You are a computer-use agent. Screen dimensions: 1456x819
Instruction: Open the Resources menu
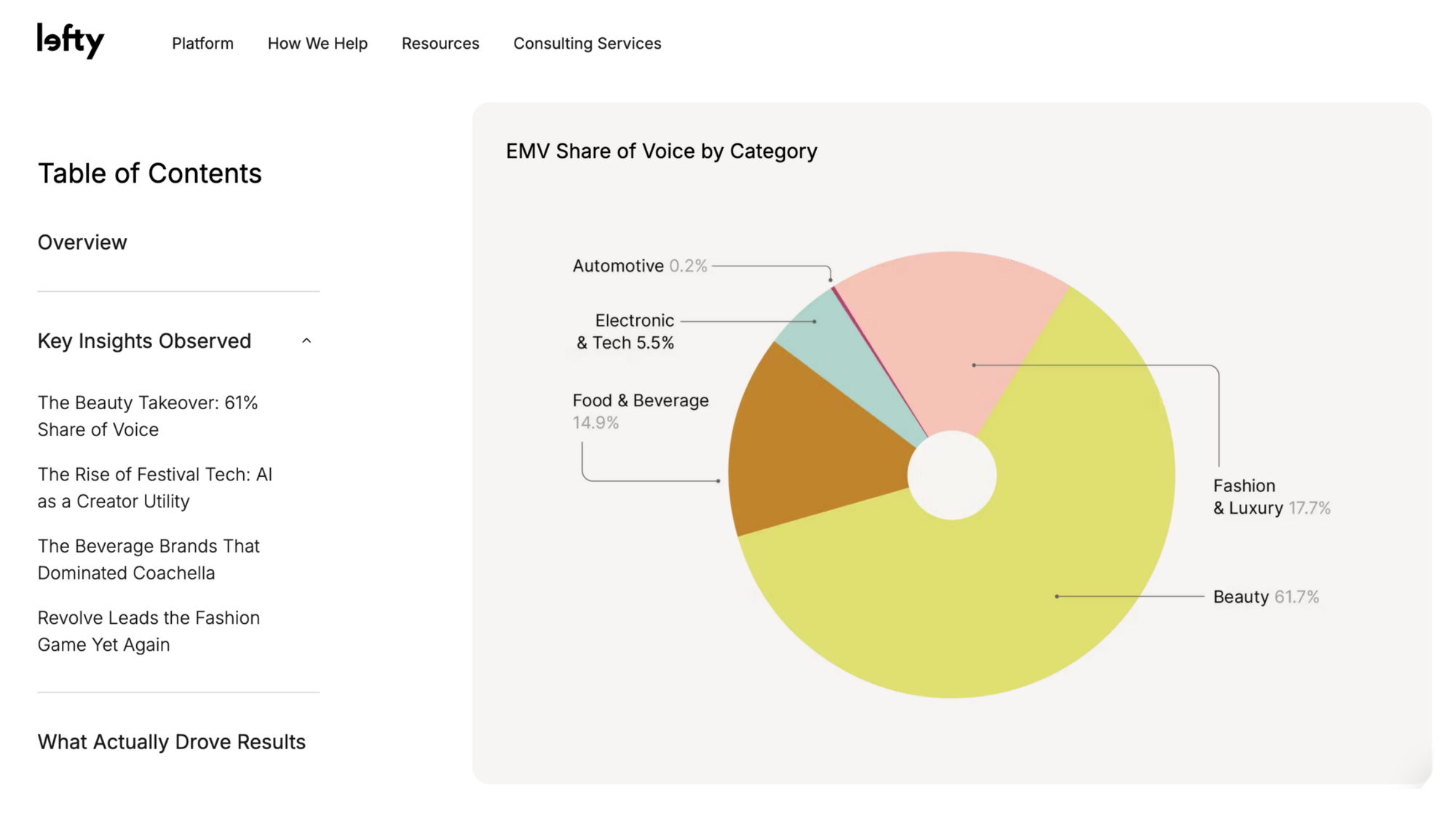pos(440,44)
